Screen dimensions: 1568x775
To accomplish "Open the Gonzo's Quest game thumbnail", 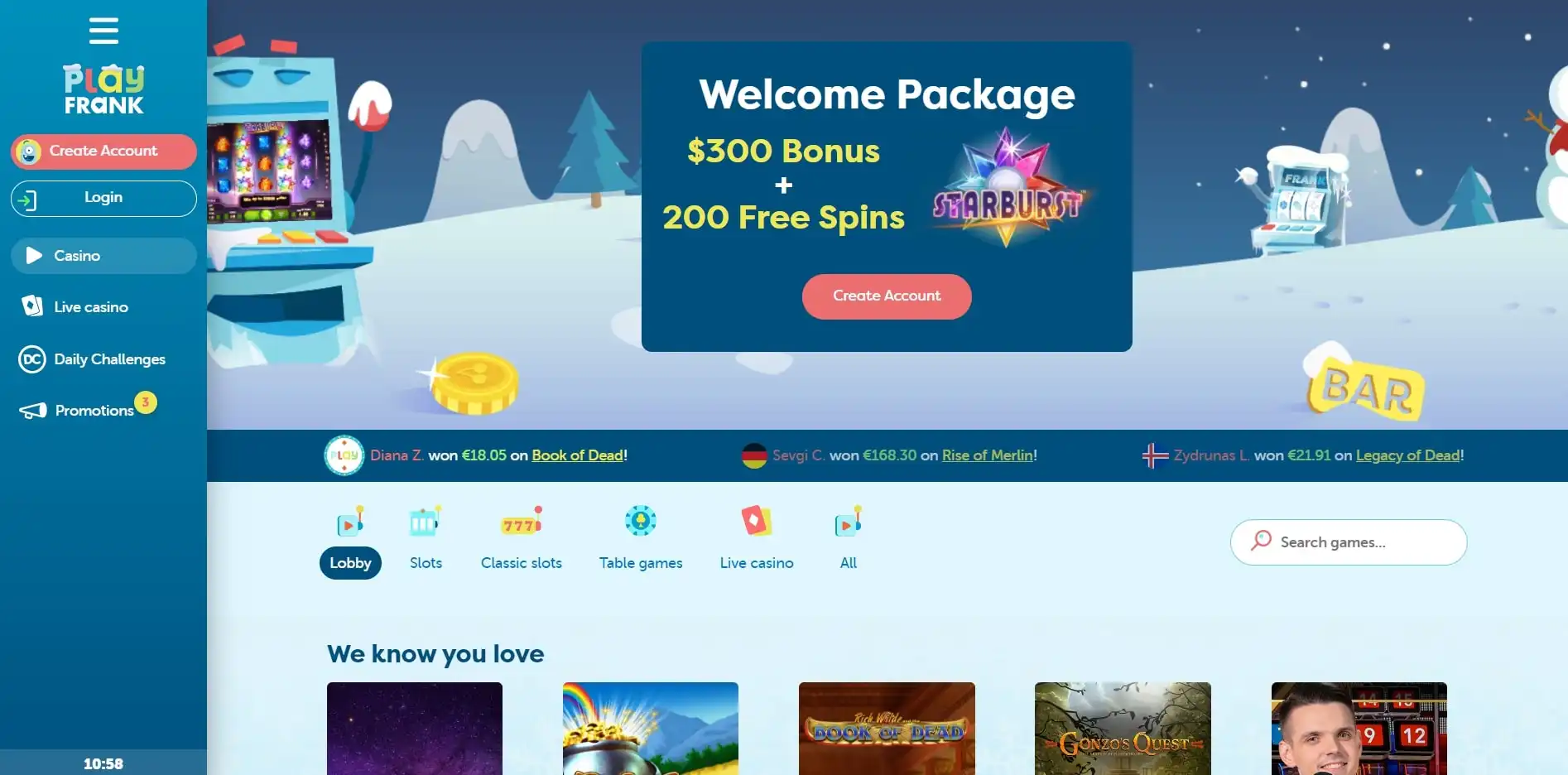I will point(1123,729).
